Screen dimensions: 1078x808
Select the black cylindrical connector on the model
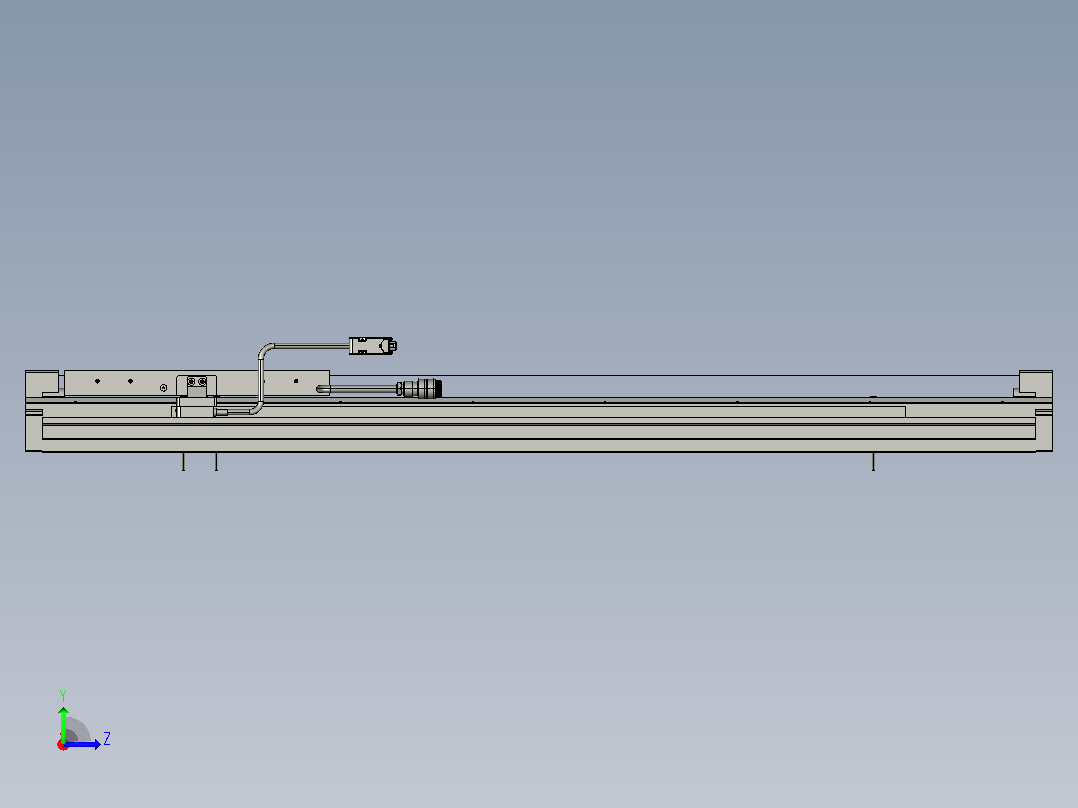click(x=419, y=389)
